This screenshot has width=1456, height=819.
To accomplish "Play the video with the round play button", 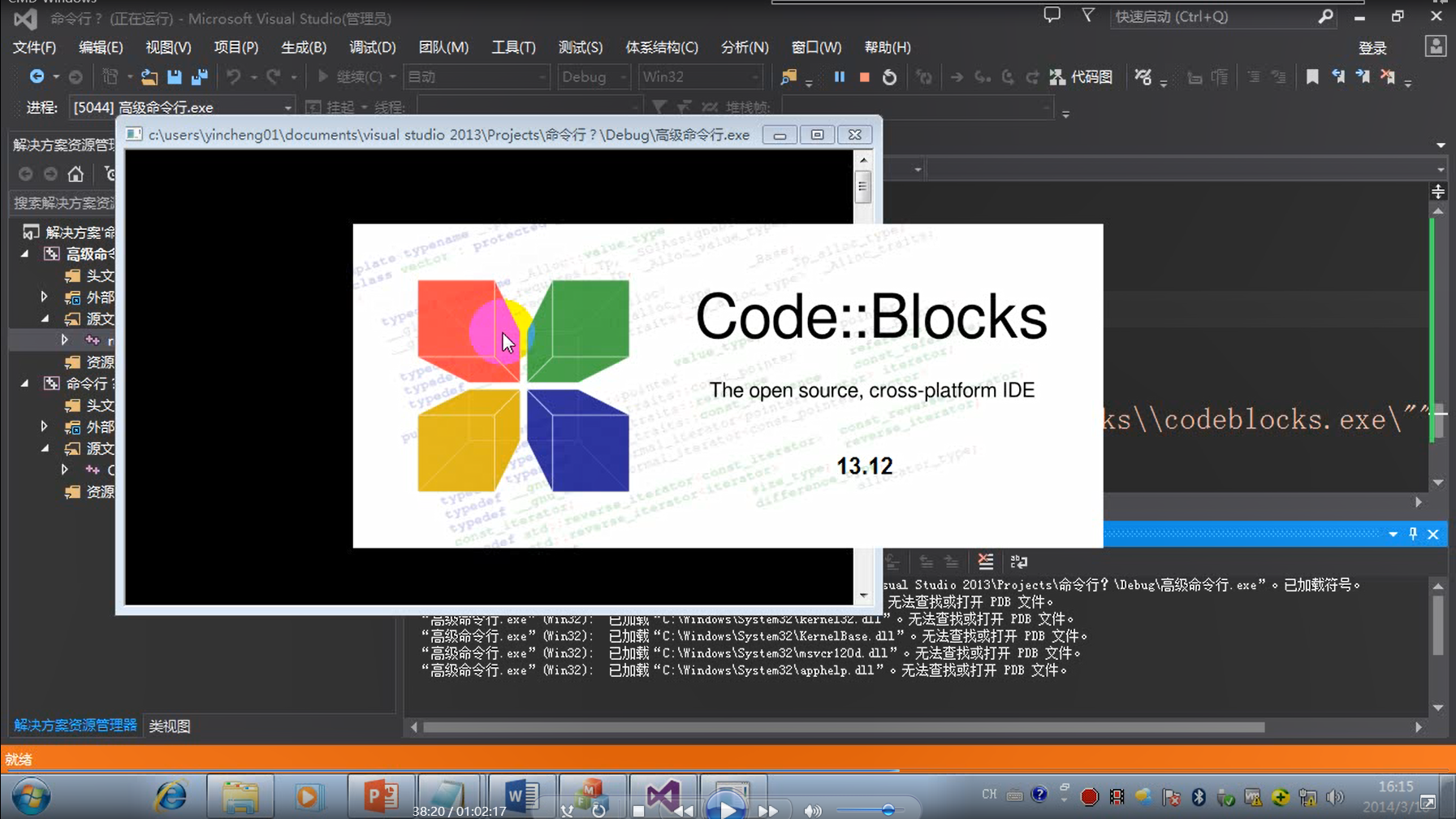I will click(726, 808).
